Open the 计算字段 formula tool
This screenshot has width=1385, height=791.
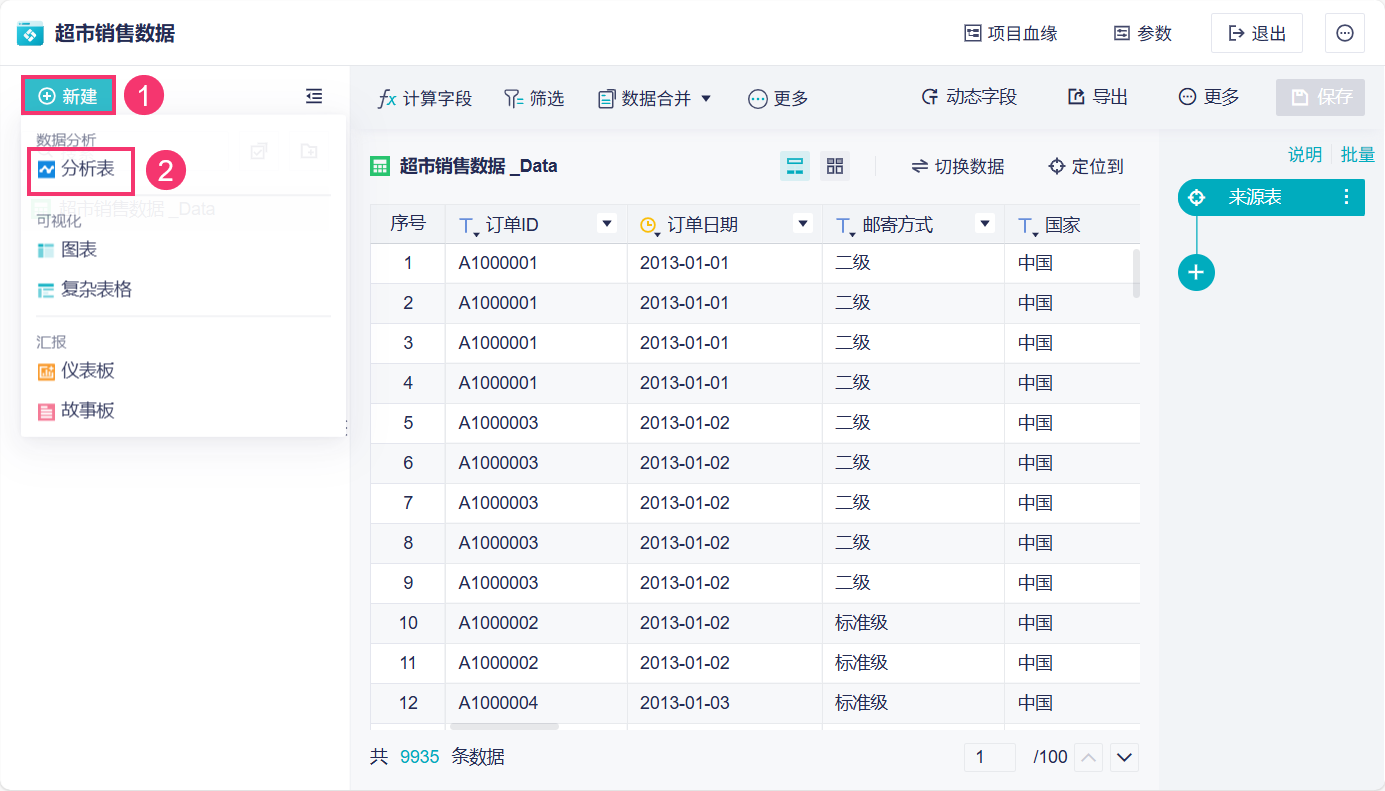coord(424,98)
